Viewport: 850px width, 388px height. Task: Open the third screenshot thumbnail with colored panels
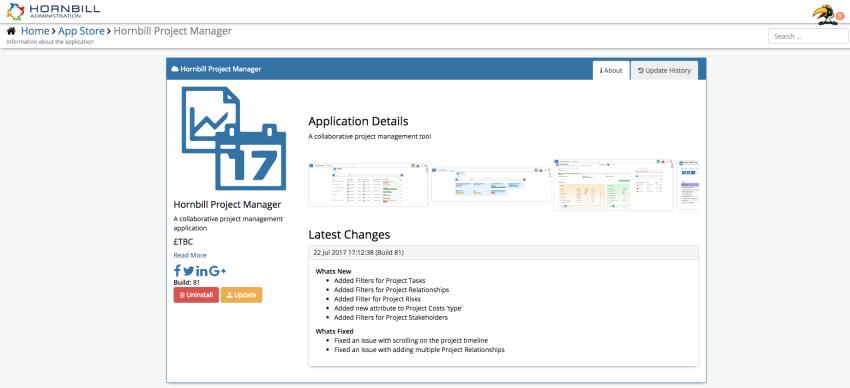(613, 185)
